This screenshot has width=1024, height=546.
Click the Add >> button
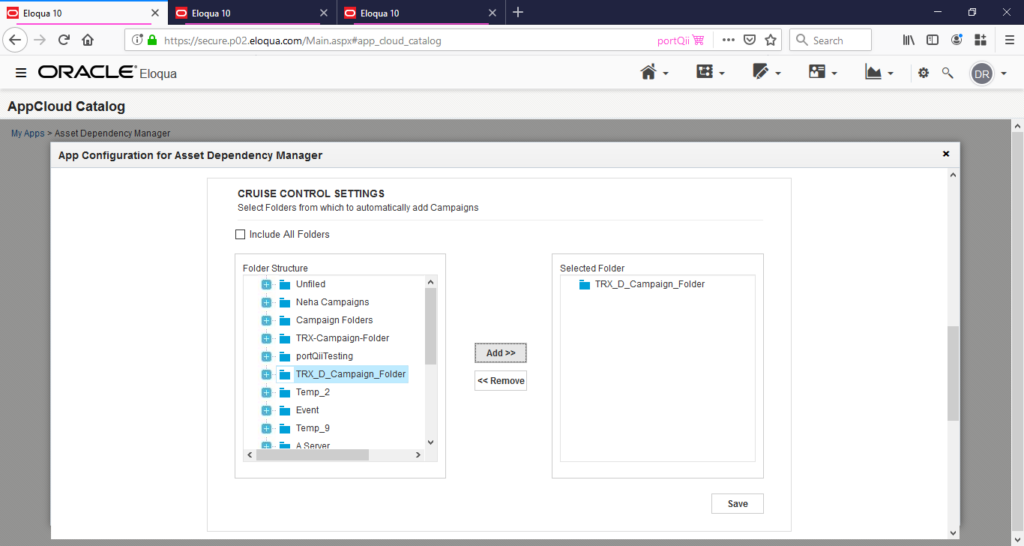[x=500, y=353]
